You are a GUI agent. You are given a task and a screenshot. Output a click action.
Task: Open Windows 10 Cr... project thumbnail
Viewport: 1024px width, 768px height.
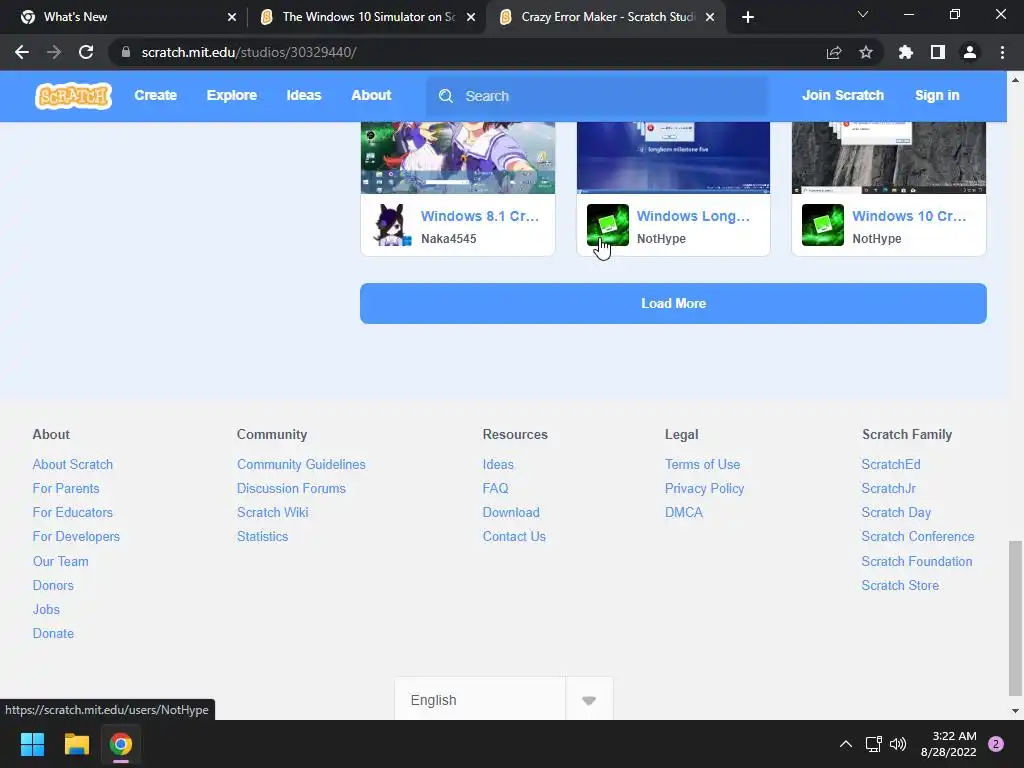(889, 157)
